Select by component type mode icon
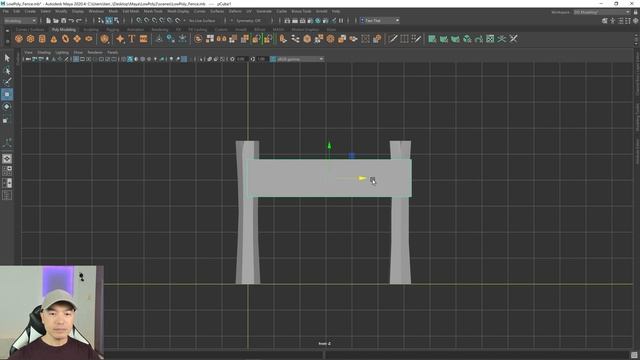Screen dimensions: 640x360 point(117,20)
